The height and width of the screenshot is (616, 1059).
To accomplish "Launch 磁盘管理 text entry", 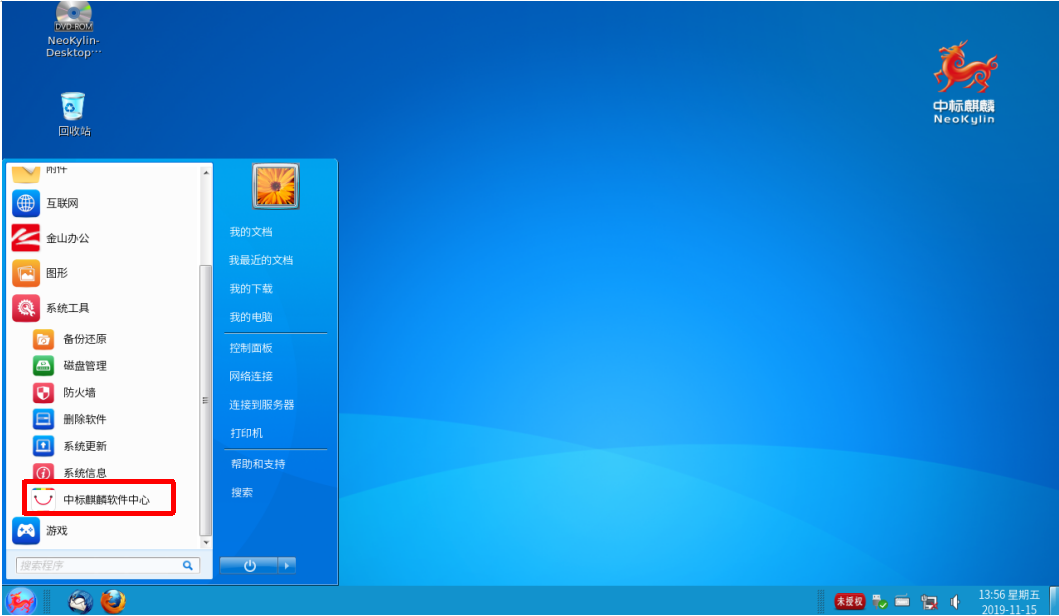I will click(x=85, y=366).
